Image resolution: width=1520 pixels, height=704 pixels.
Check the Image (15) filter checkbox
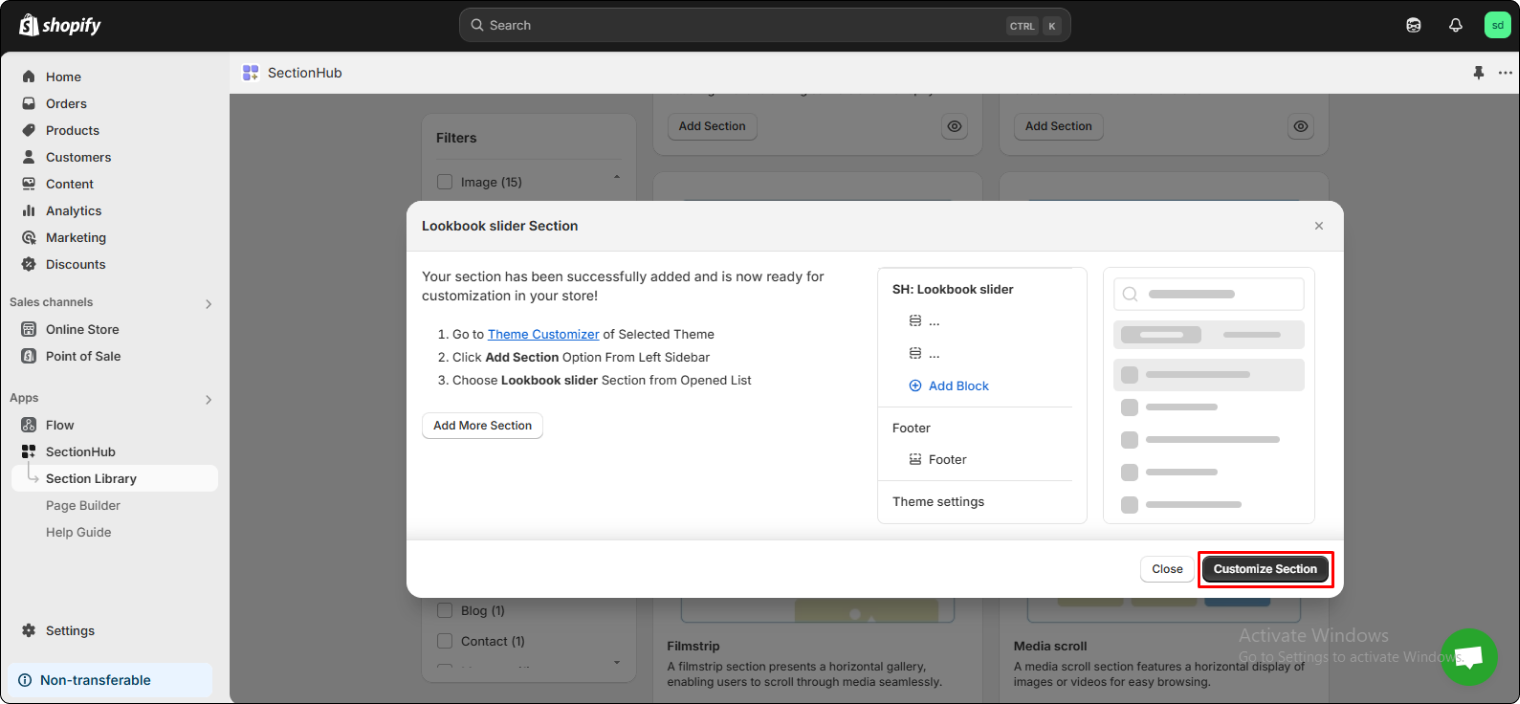click(x=445, y=182)
